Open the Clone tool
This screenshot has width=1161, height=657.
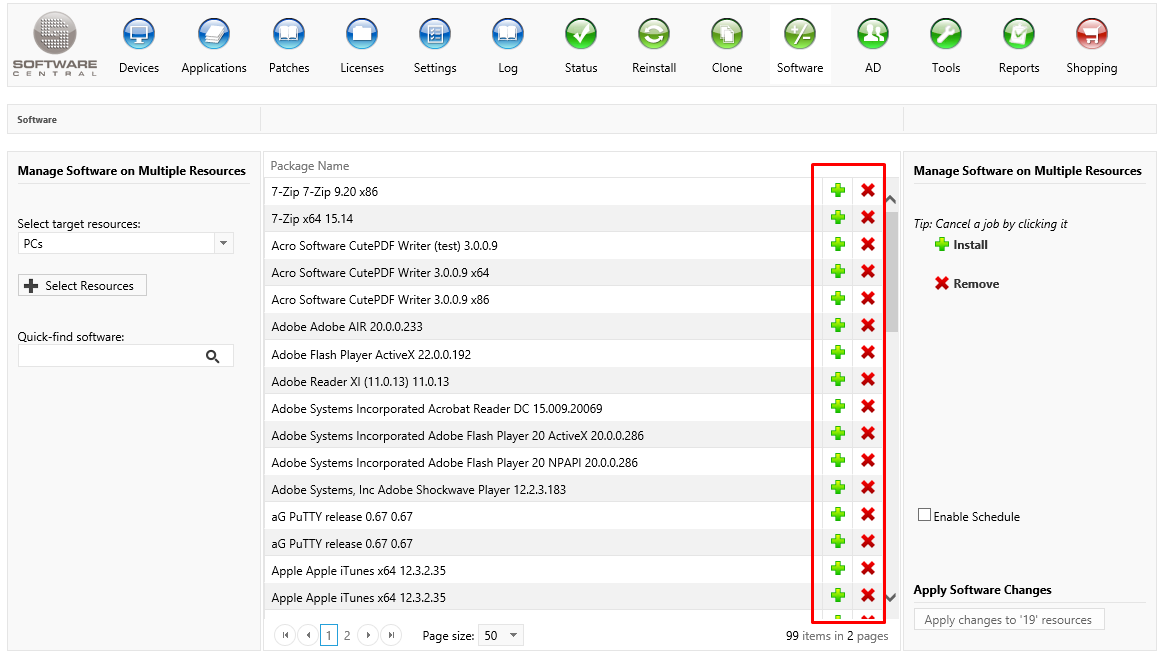[x=727, y=35]
